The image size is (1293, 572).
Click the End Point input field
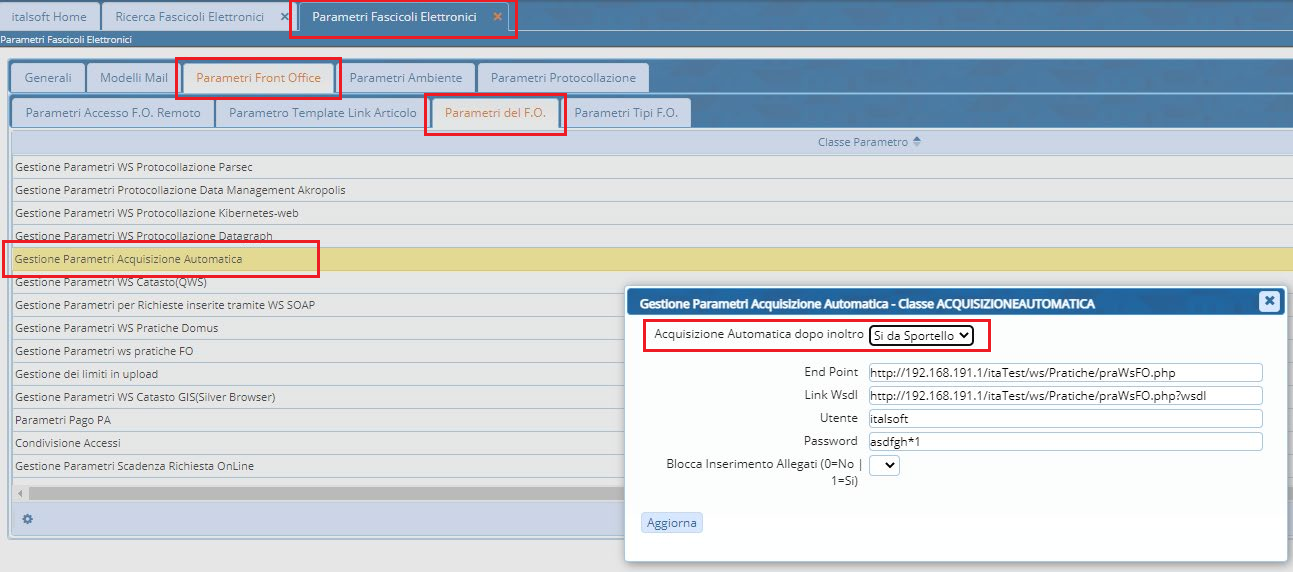[x=1065, y=373]
